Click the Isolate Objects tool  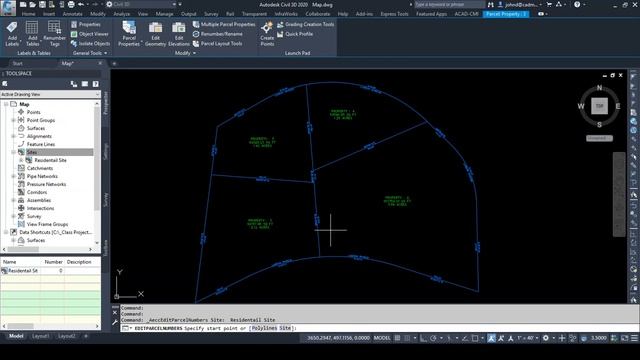pos(90,43)
